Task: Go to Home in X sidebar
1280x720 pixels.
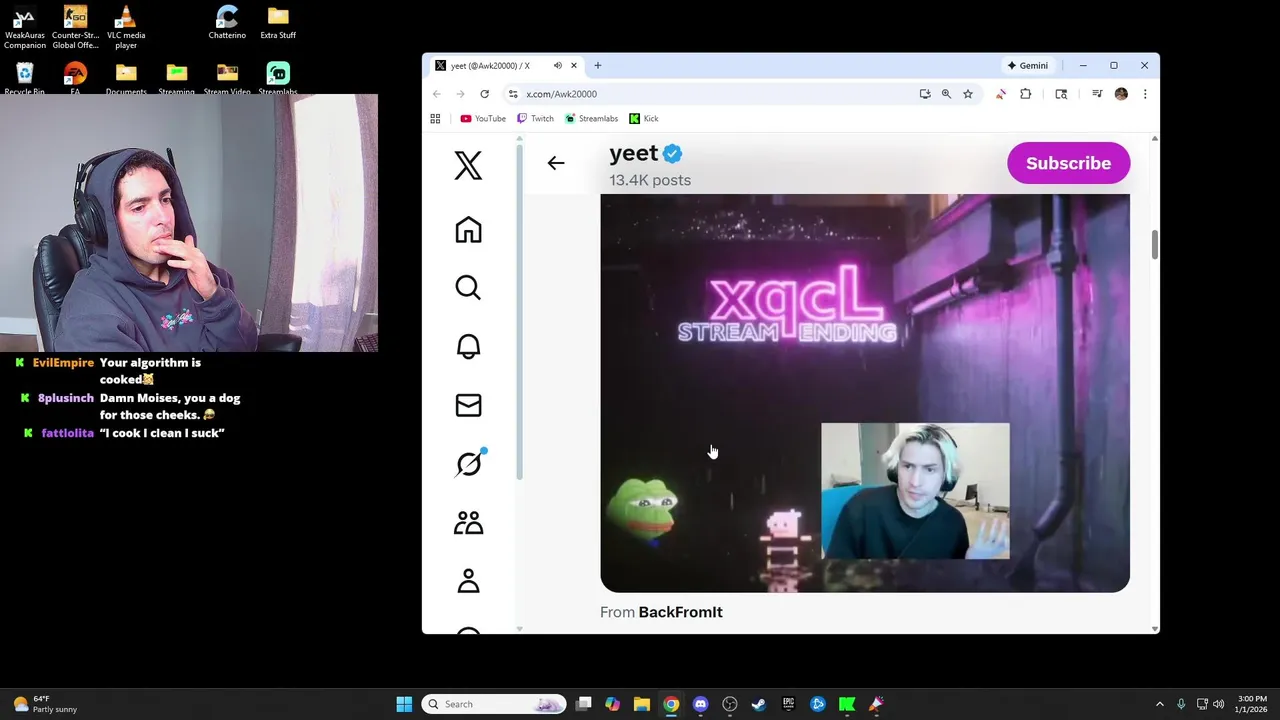Action: (x=468, y=230)
